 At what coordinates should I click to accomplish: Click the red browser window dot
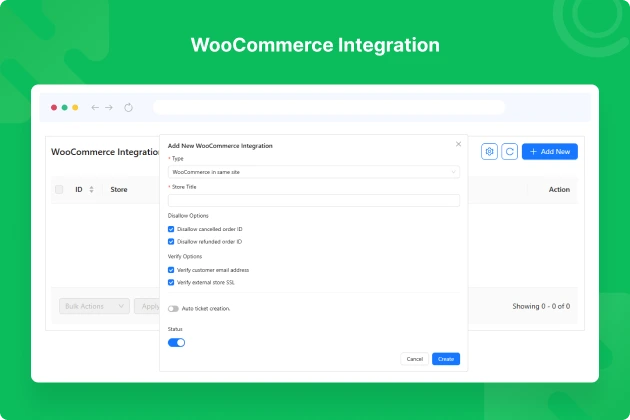(x=54, y=107)
